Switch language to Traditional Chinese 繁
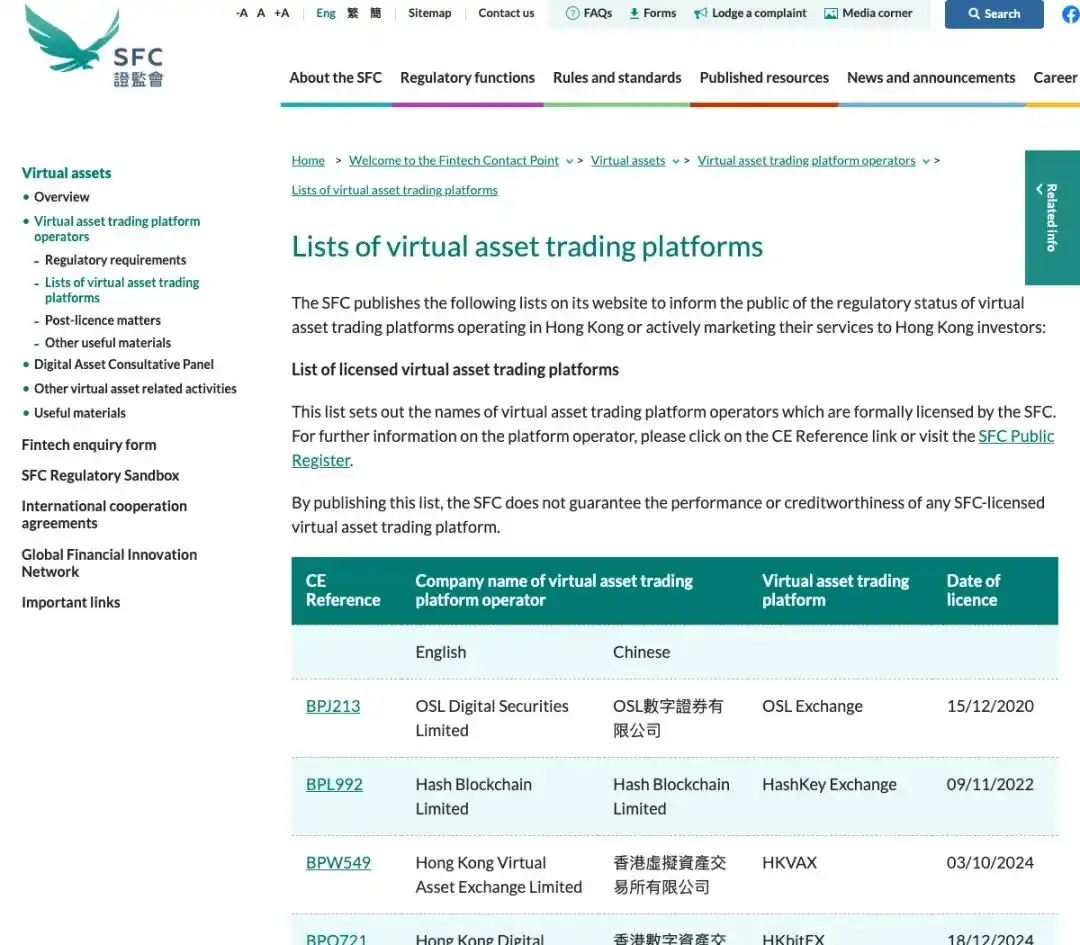Image resolution: width=1080 pixels, height=945 pixels. tap(353, 13)
